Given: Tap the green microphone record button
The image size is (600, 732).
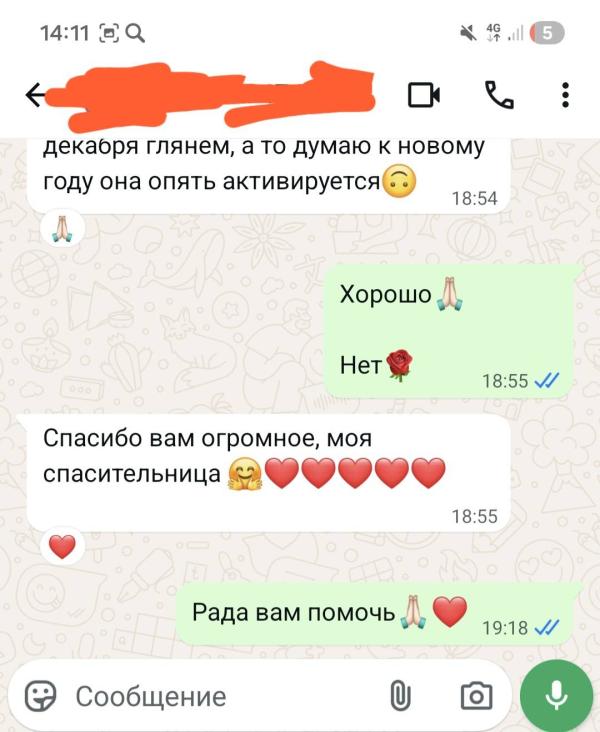Looking at the screenshot, I should pos(557,696).
